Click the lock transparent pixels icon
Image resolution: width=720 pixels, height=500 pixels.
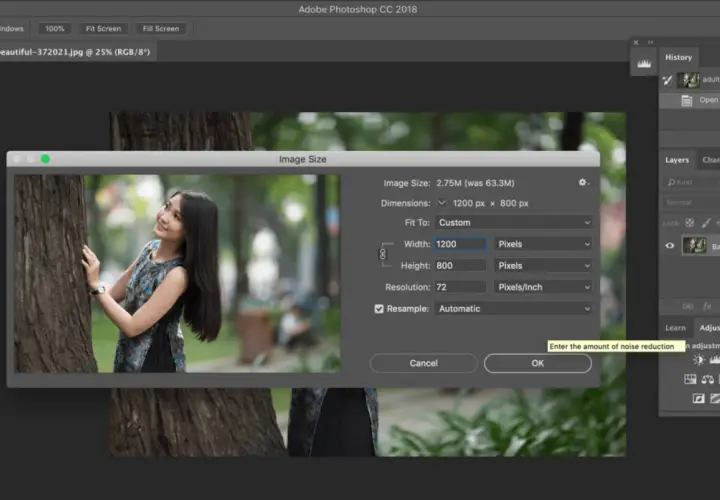coord(690,223)
